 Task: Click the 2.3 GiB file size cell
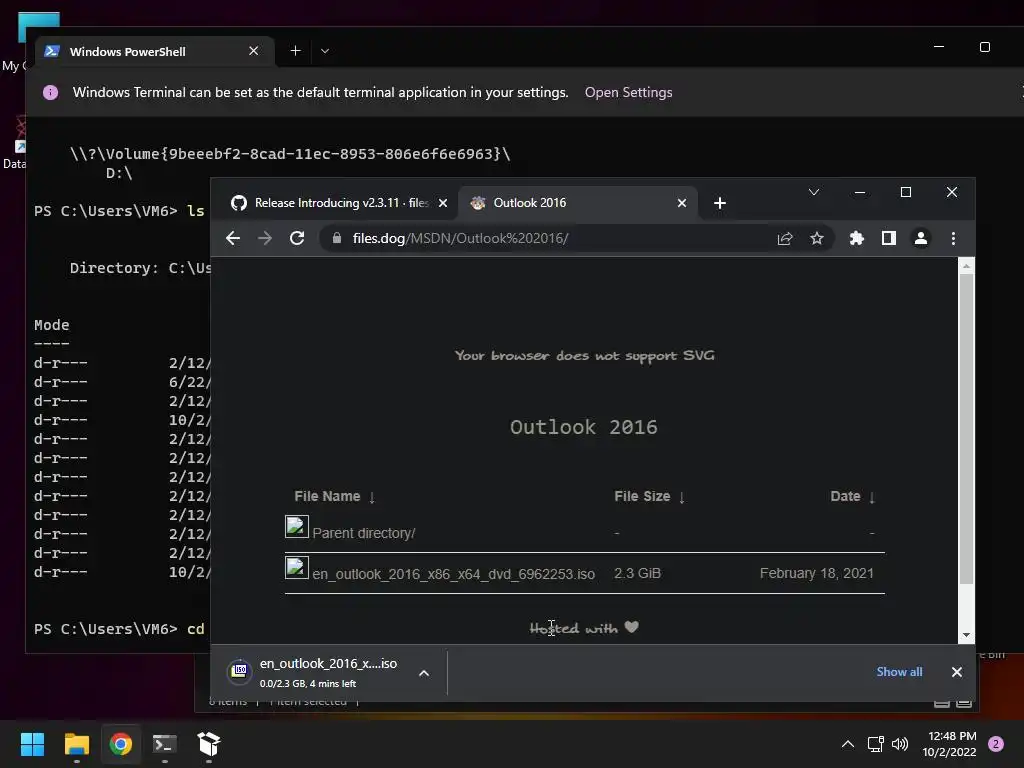[x=637, y=573]
